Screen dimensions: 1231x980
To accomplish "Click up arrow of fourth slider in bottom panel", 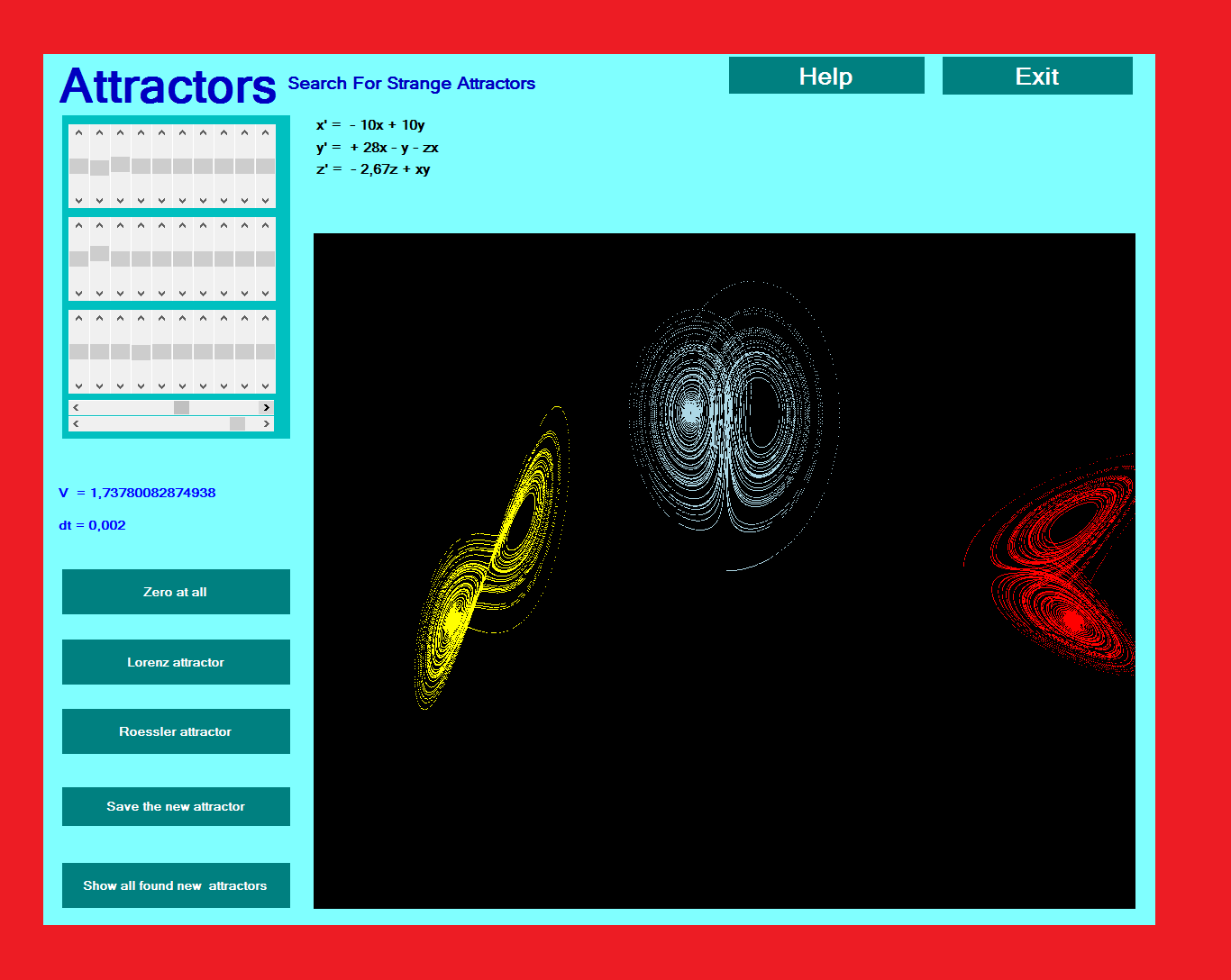I will (141, 319).
